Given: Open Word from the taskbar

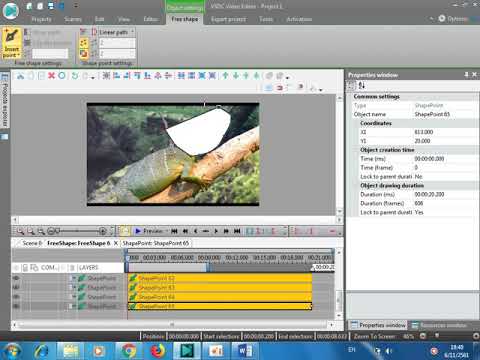Looking at the screenshot, I should point(246,351).
